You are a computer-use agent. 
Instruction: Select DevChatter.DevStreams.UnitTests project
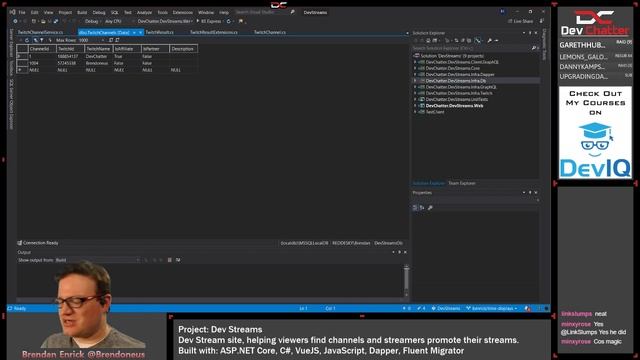[457, 99]
